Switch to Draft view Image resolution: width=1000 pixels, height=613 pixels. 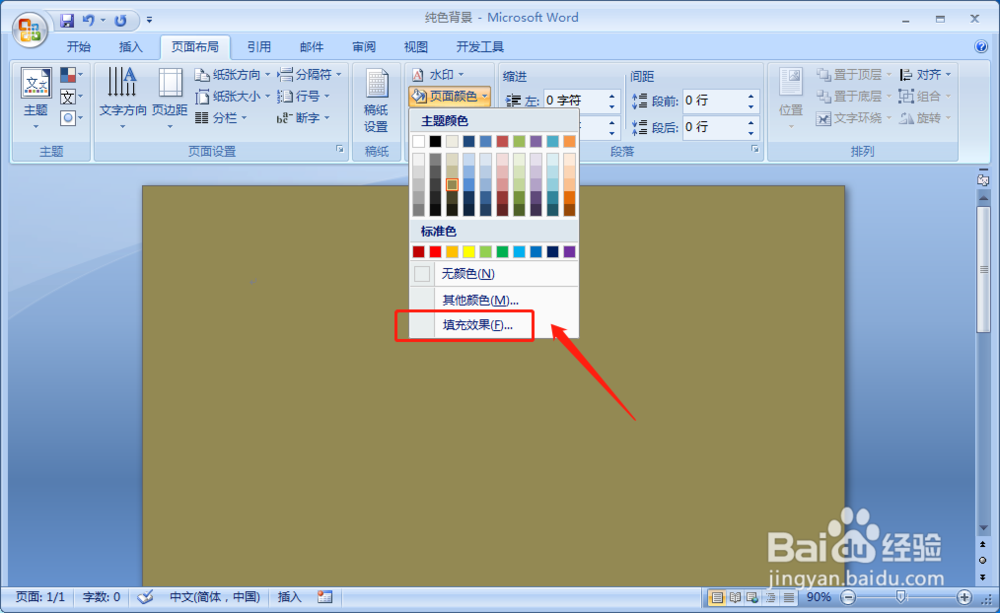tap(789, 598)
